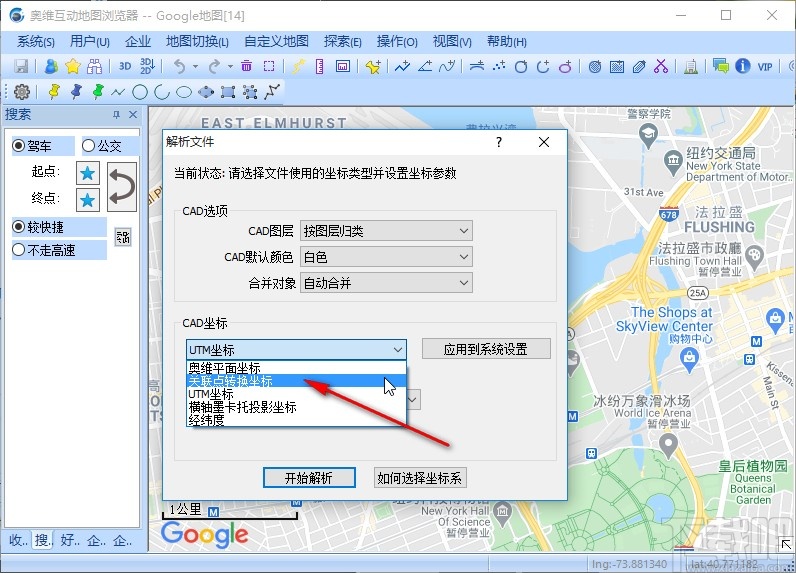This screenshot has width=796, height=573.
Task: Open the 地图切换(L) menu
Action: pos(197,42)
